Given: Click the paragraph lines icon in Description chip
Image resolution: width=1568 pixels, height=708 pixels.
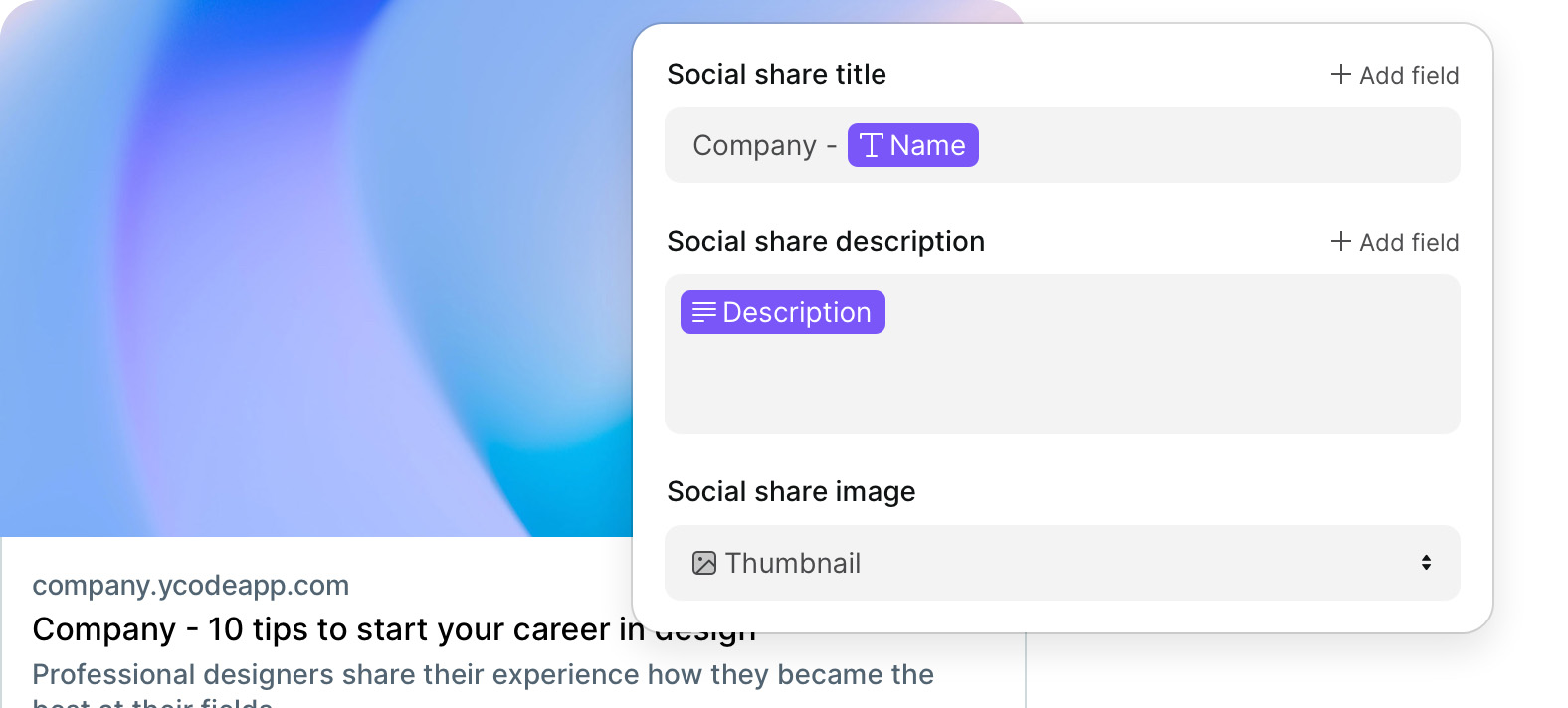Looking at the screenshot, I should click(x=704, y=312).
